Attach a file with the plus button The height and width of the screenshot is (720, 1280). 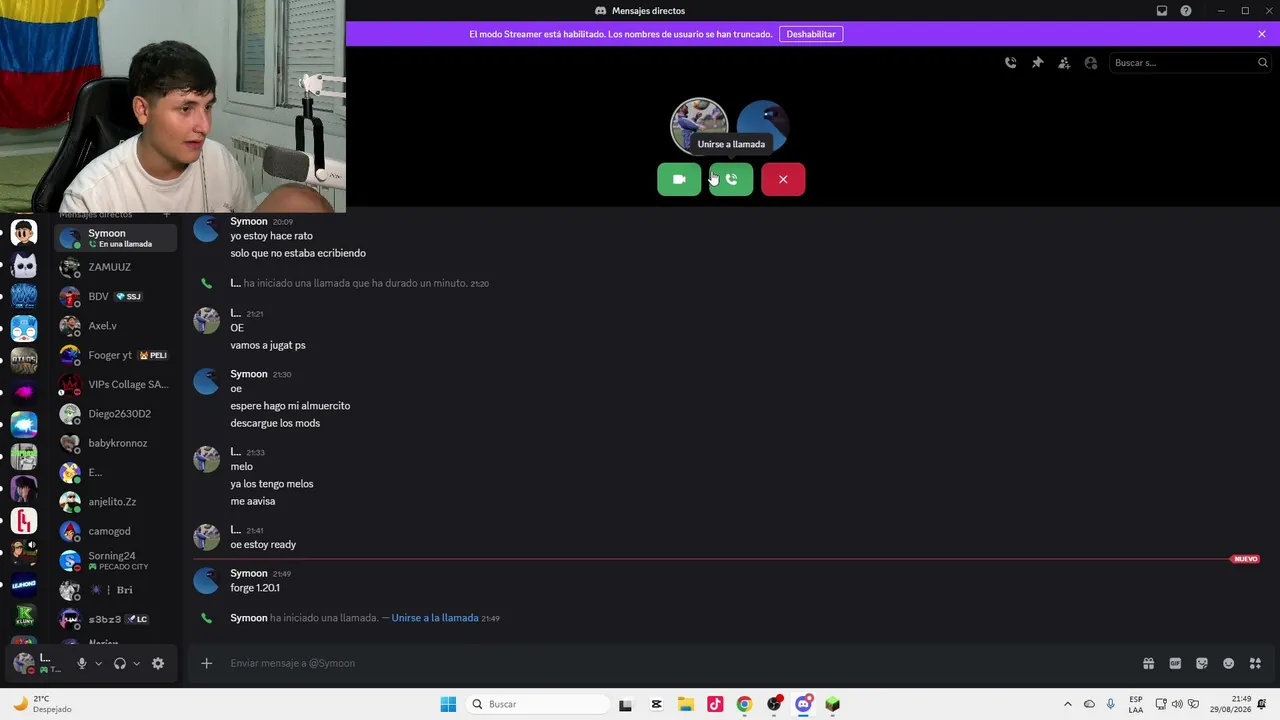[207, 663]
